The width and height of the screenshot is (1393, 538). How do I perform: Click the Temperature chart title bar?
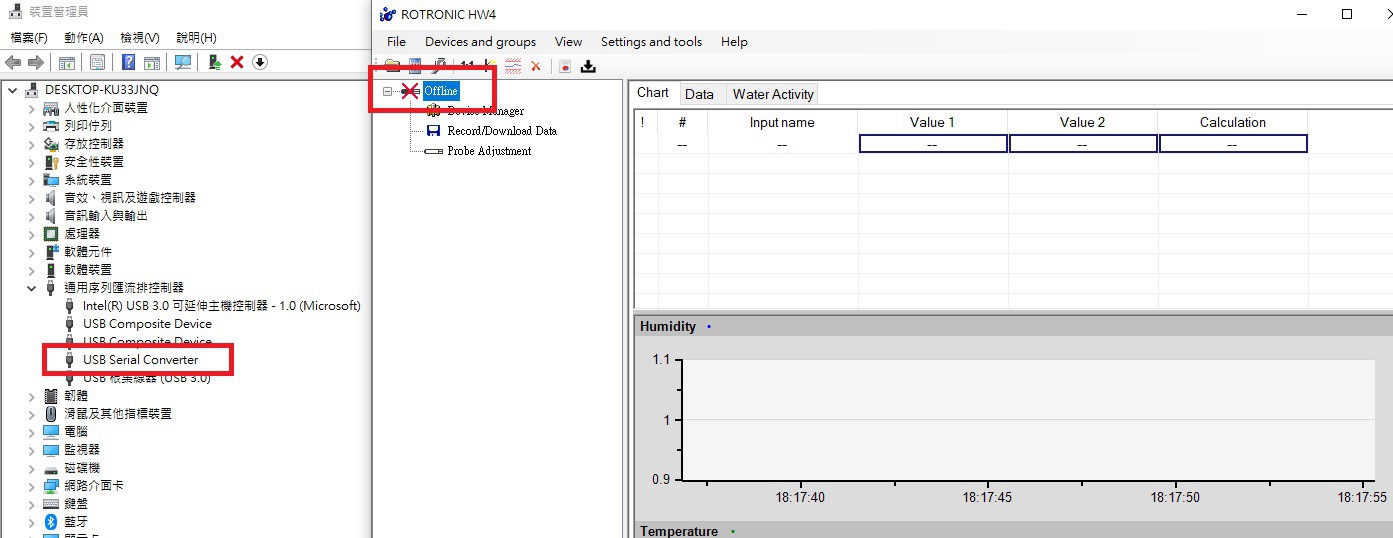(x=1013, y=530)
